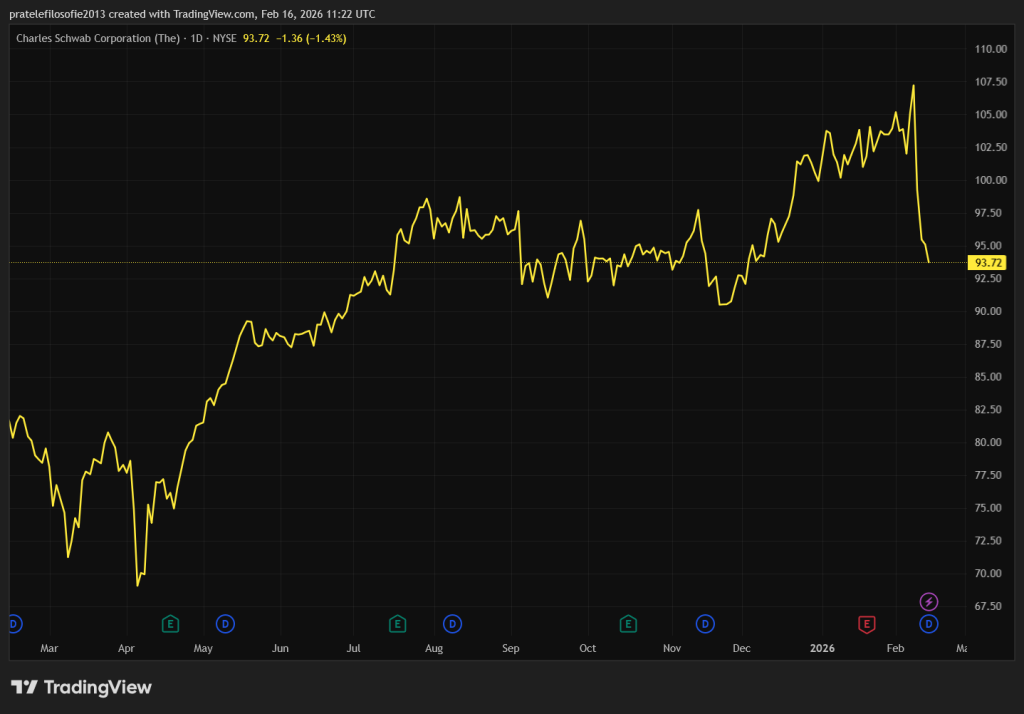Click the pratelefilosofie2013 author name
The width and height of the screenshot is (1024, 714).
(61, 11)
